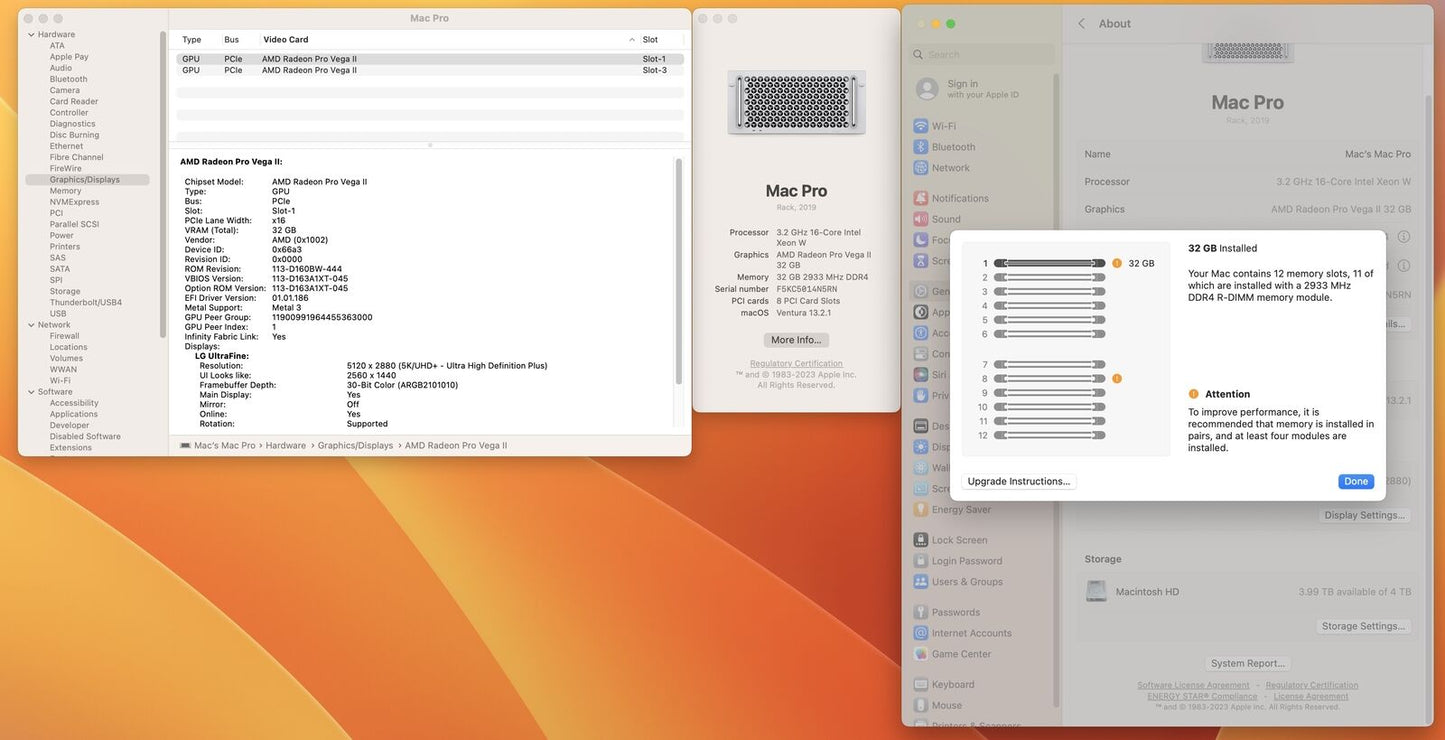Click More Info in About This Mac
The height and width of the screenshot is (740, 1445).
tap(796, 340)
